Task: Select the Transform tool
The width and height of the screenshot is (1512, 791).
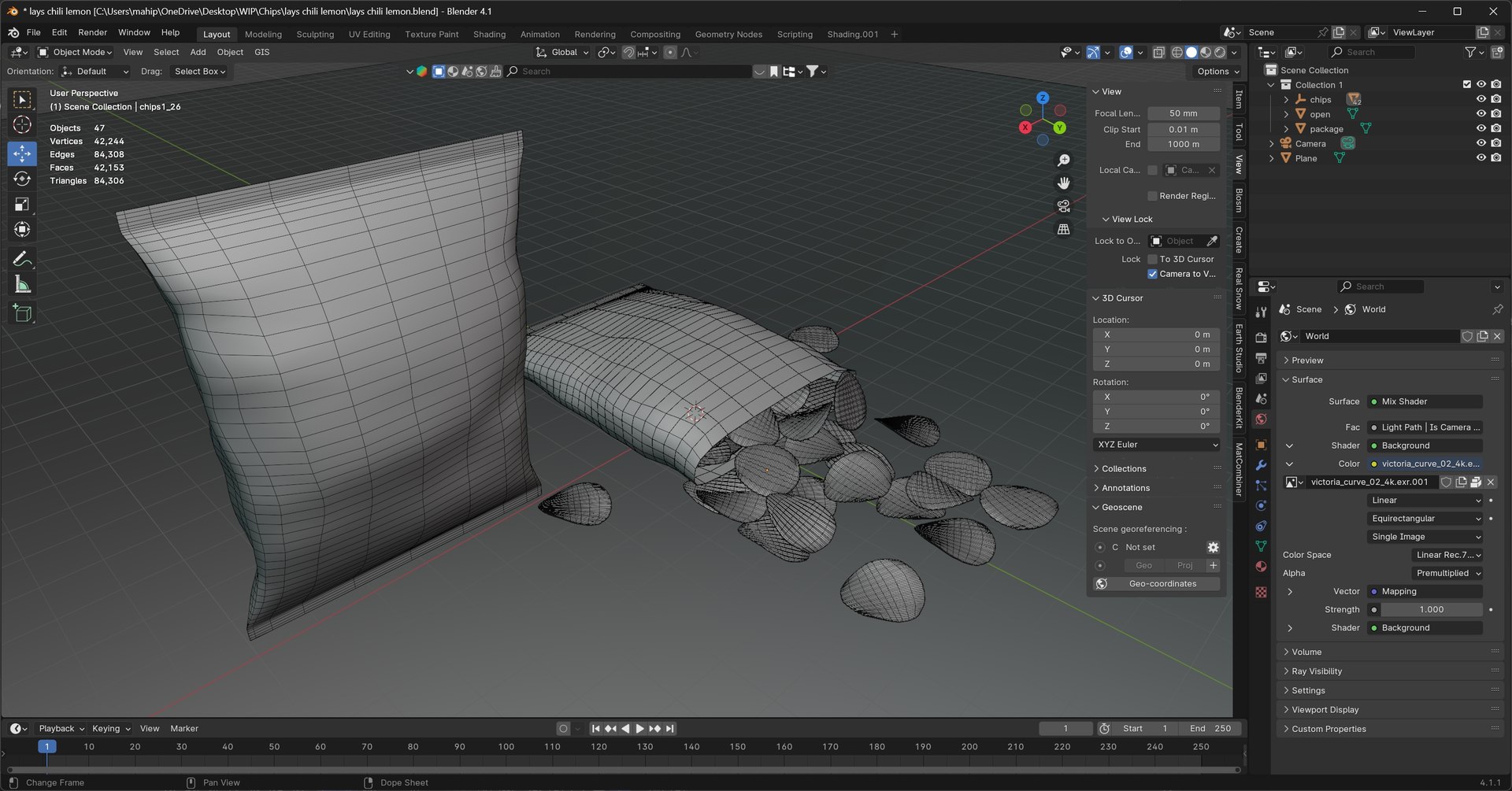Action: tap(22, 230)
